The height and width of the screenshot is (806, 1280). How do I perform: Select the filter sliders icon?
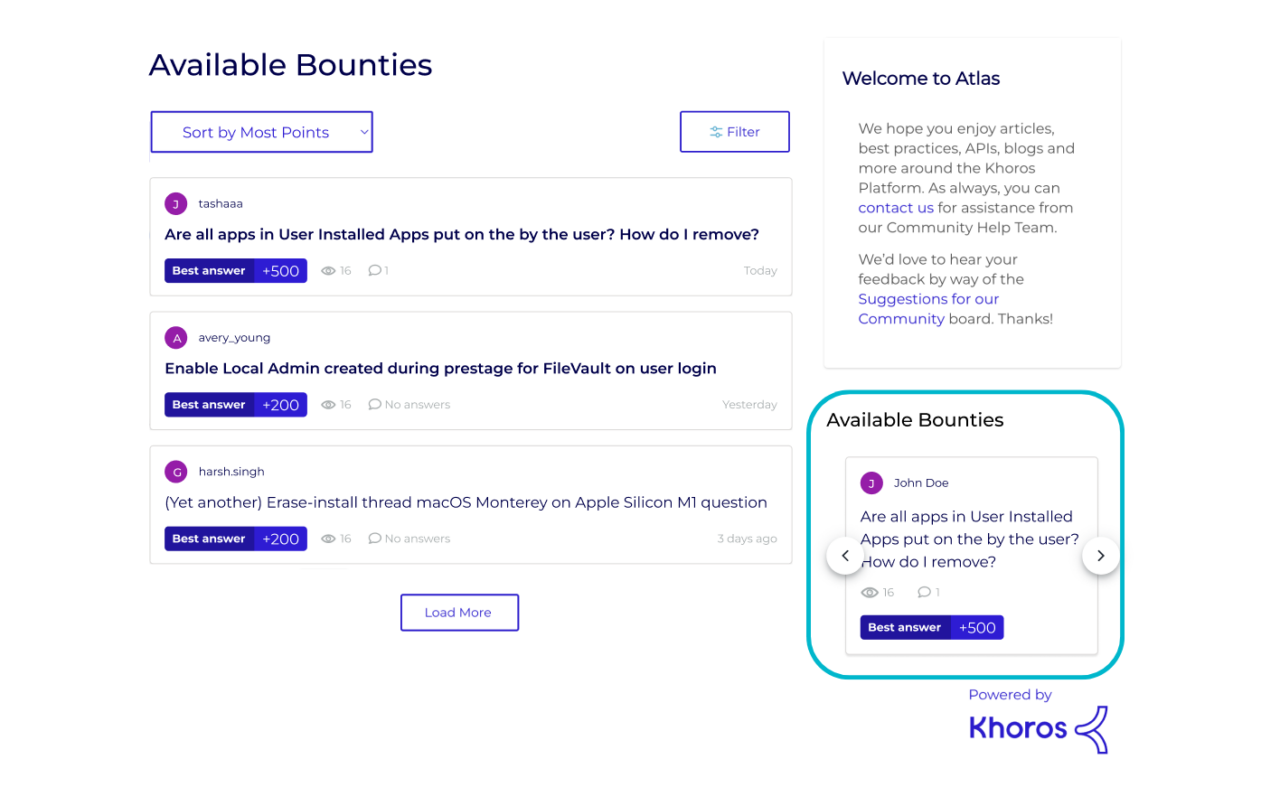point(716,131)
